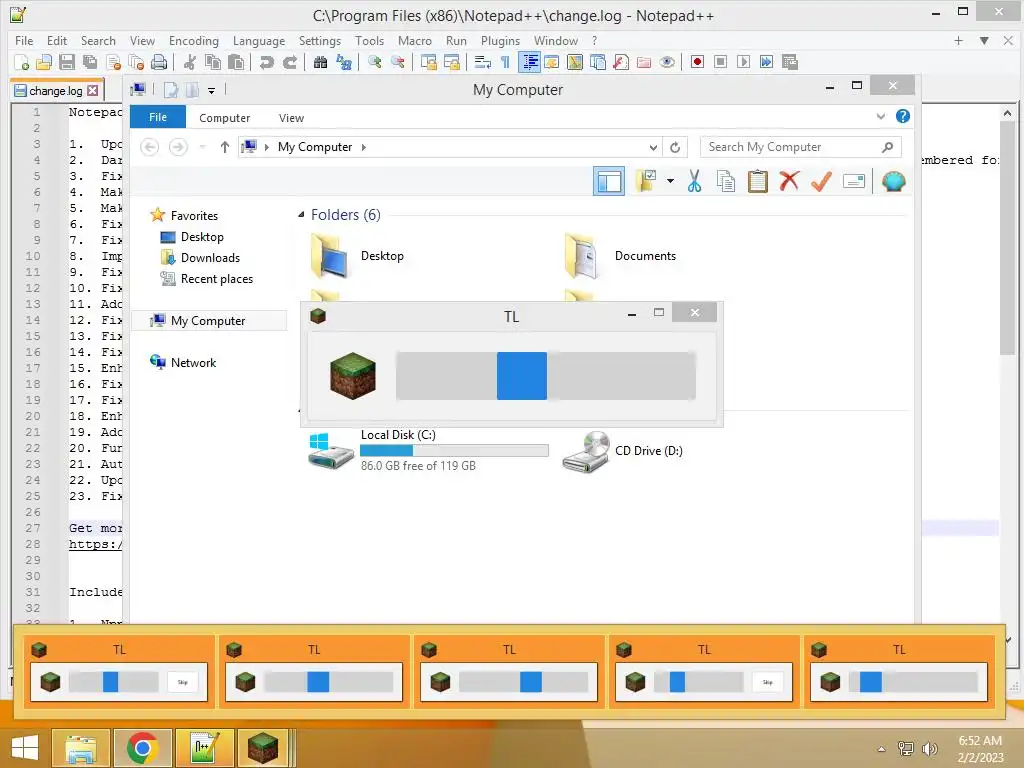Open recent locations dropdown arrow
The height and width of the screenshot is (768, 1024).
coord(202,147)
